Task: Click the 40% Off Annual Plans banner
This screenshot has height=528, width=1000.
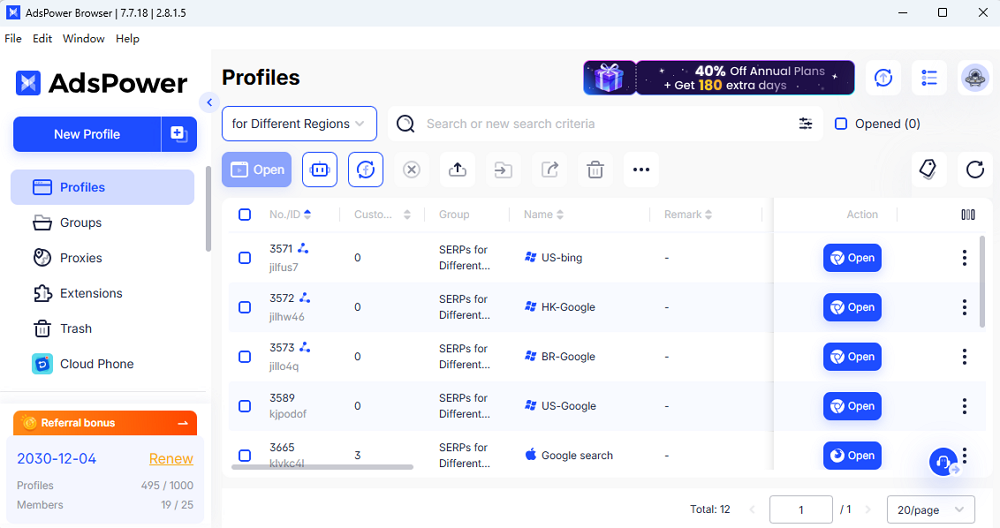Action: 745,78
